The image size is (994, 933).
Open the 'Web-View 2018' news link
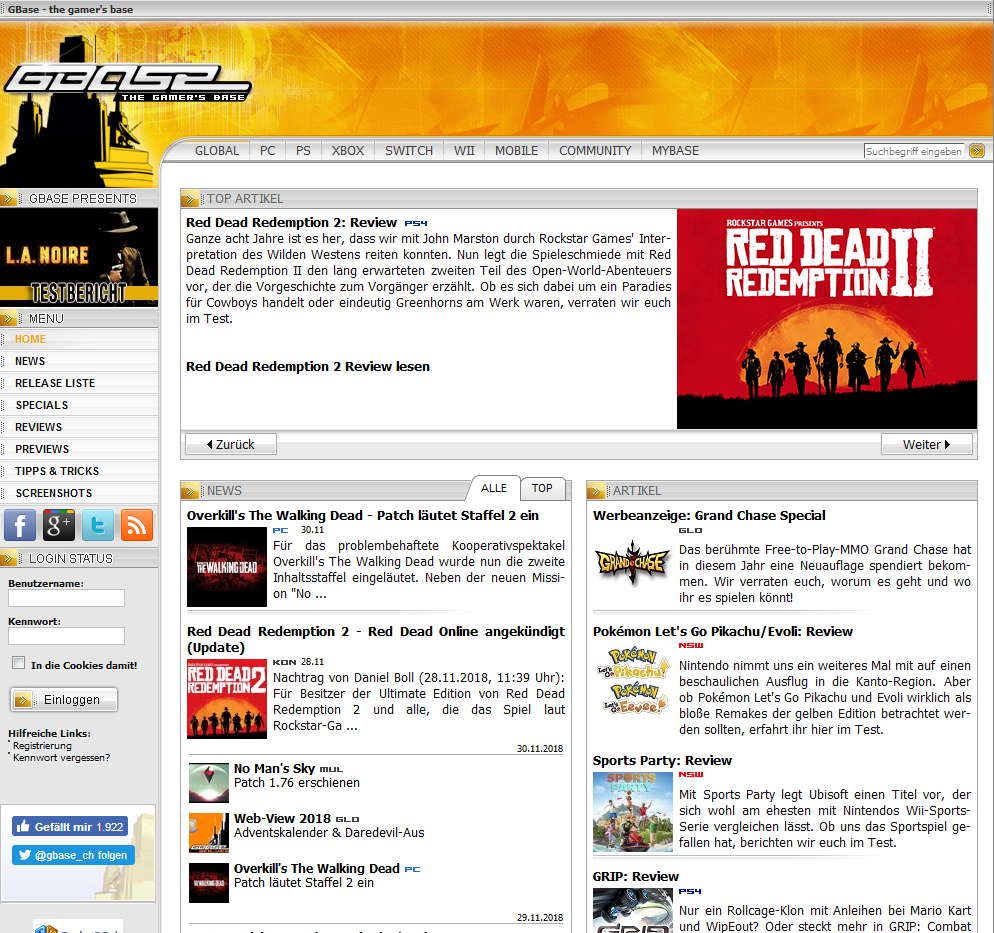[x=282, y=818]
